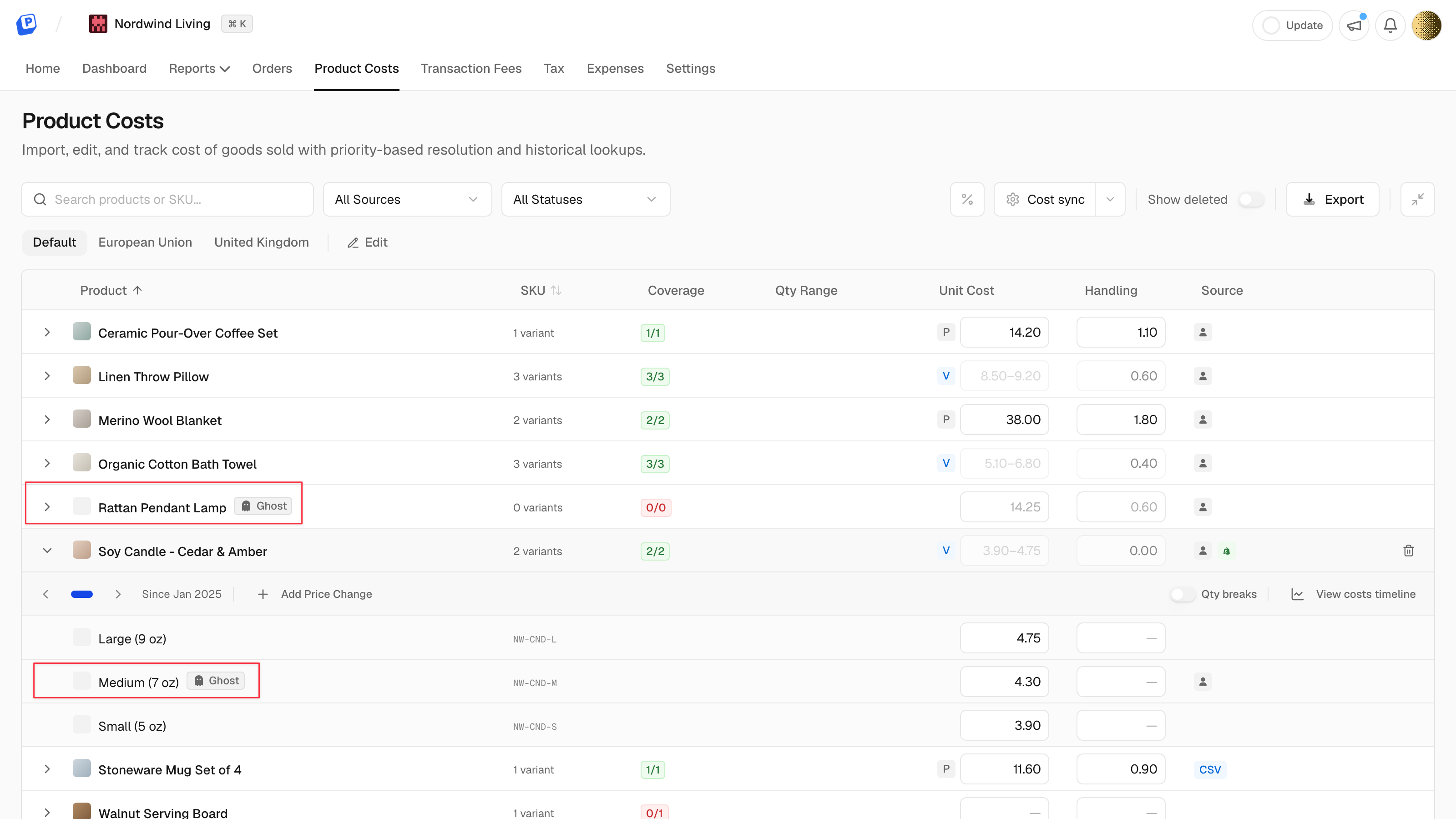This screenshot has width=1456, height=819.
Task: Toggle Show deleted switch
Action: [x=1251, y=200]
